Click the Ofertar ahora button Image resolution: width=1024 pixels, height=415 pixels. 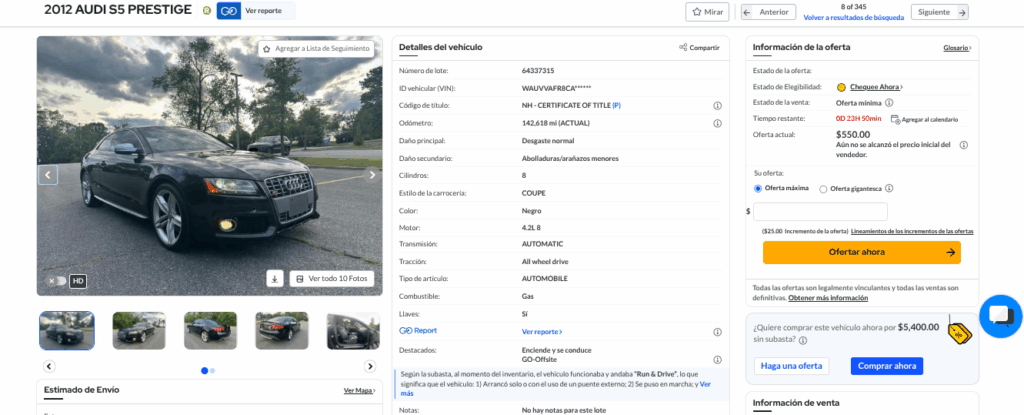[861, 252]
